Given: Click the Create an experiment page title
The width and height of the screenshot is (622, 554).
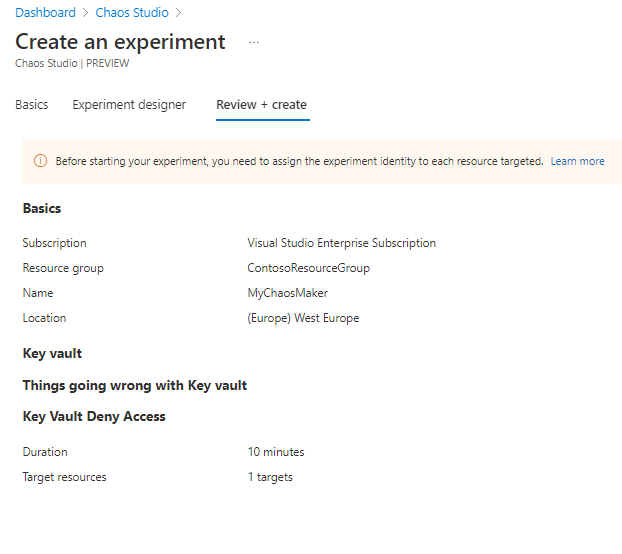Looking at the screenshot, I should (120, 42).
